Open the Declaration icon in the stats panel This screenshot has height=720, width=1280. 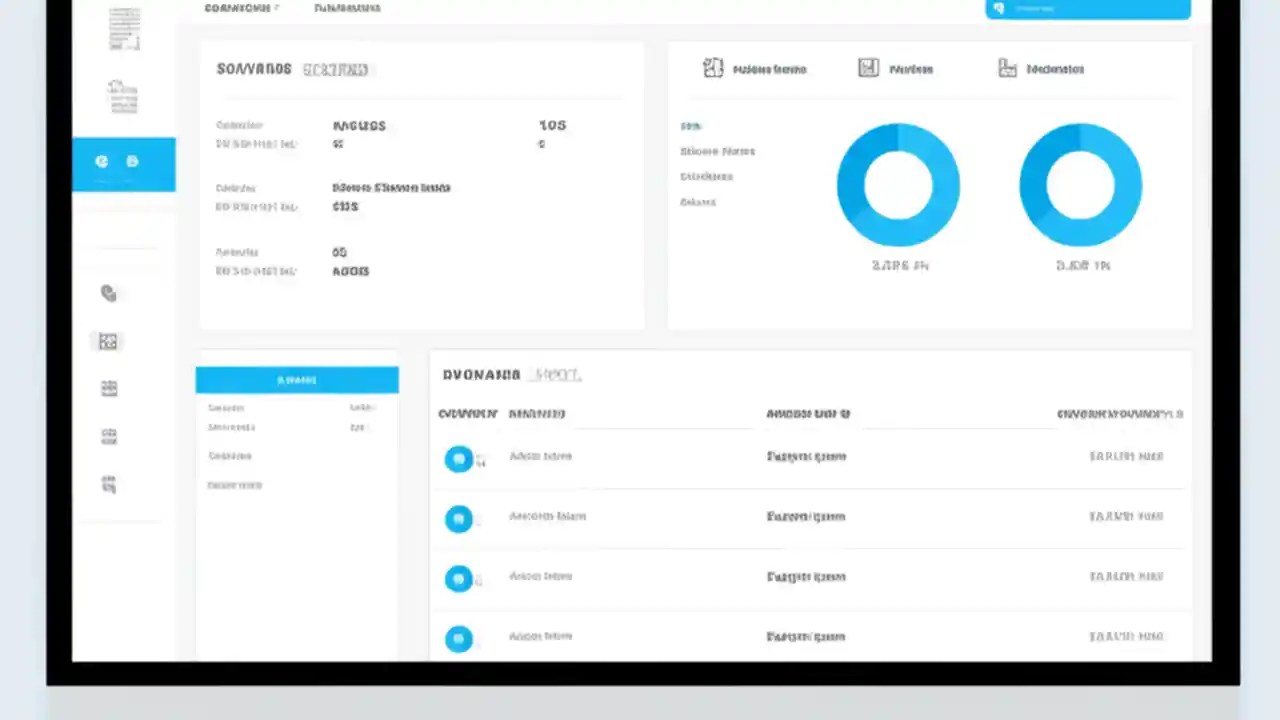(1007, 68)
